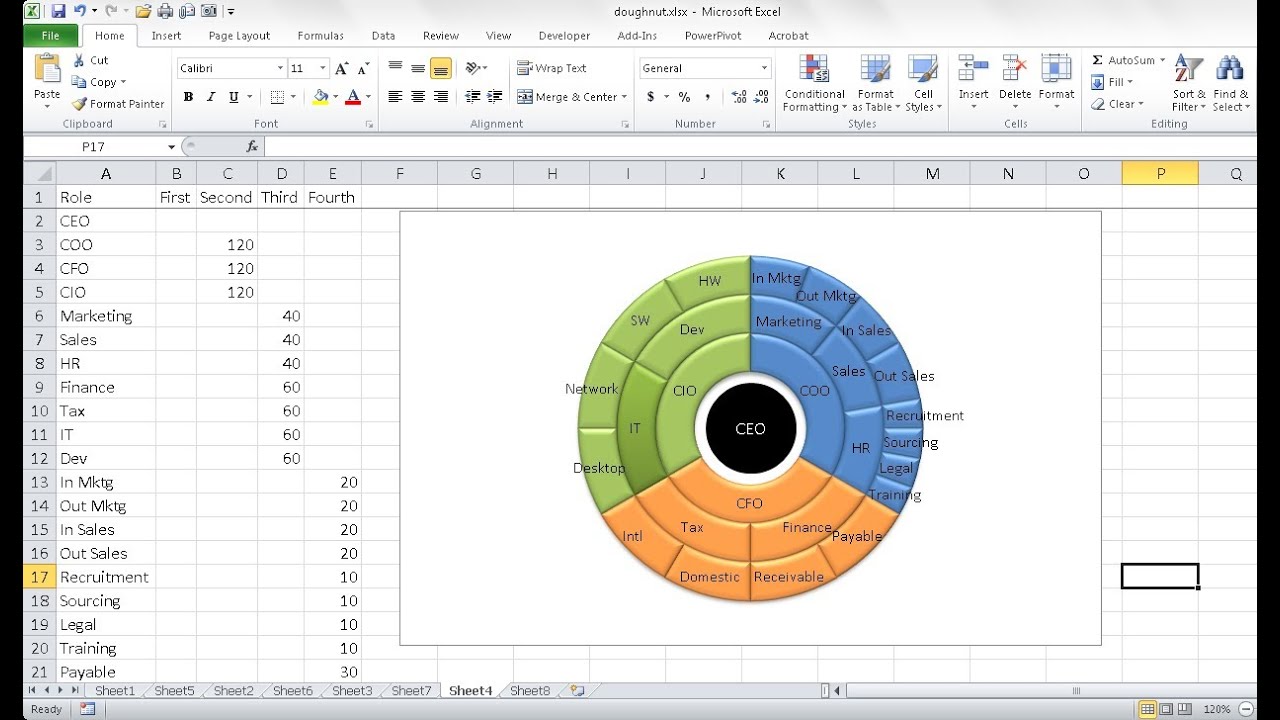Expand the Clear dropdown
Image resolution: width=1280 pixels, height=720 pixels.
1140,104
